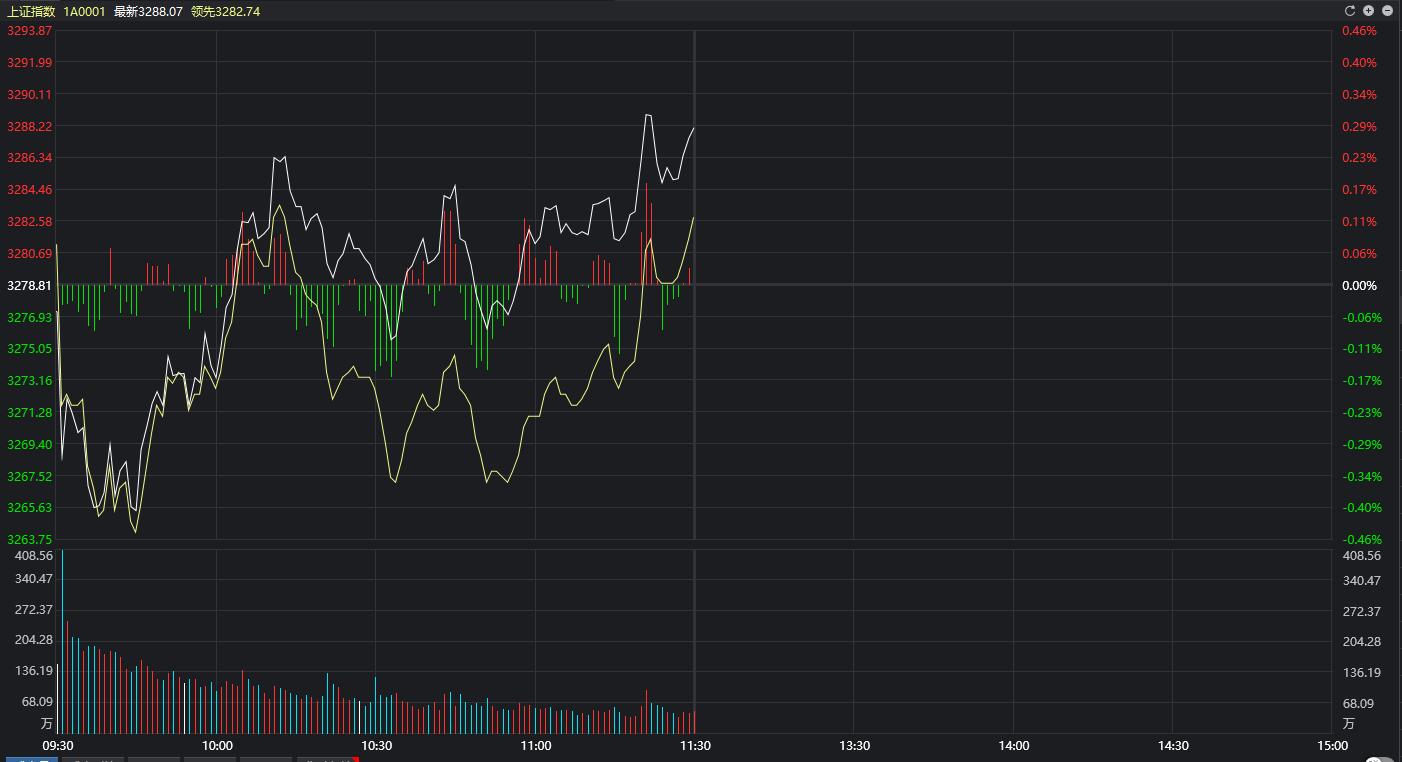The image size is (1402, 762).
Task: Select the 3284.46 price label
Action: (30, 190)
